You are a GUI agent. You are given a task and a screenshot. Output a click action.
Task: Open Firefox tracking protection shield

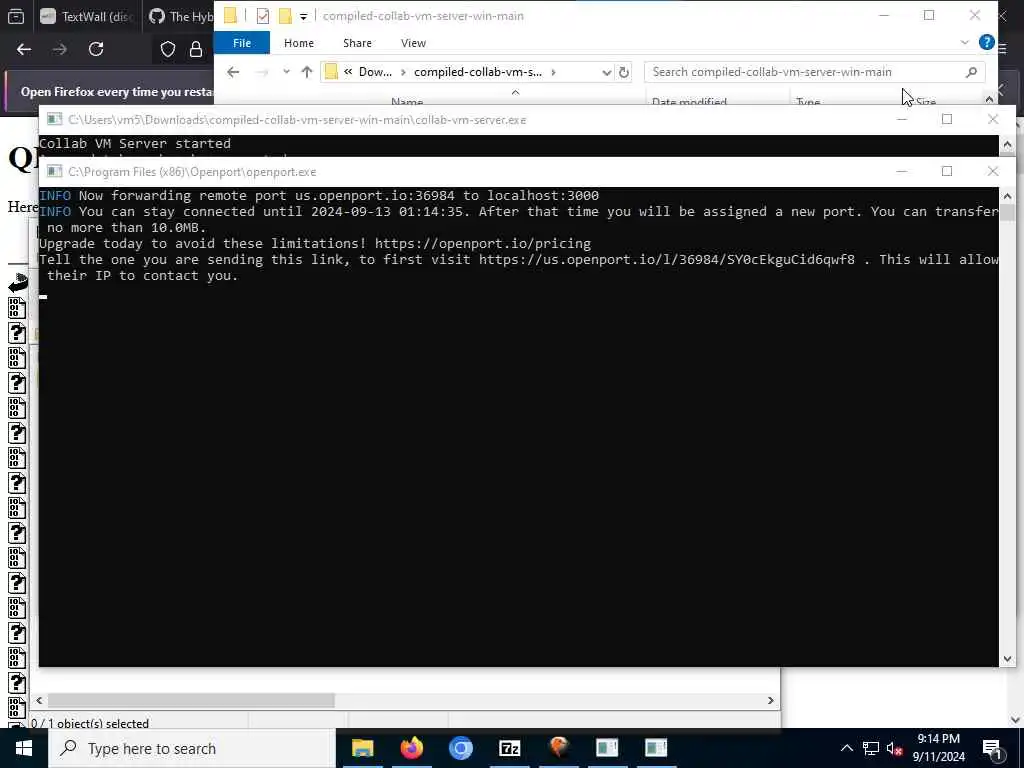coord(168,49)
